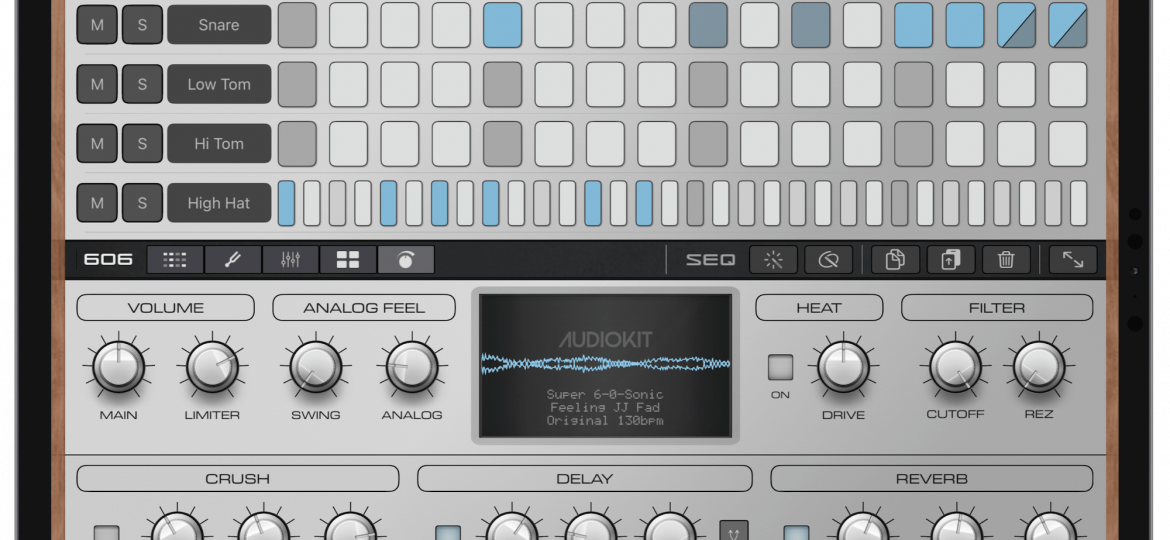Copy the current sequence pattern
The width and height of the screenshot is (1170, 540).
895,260
